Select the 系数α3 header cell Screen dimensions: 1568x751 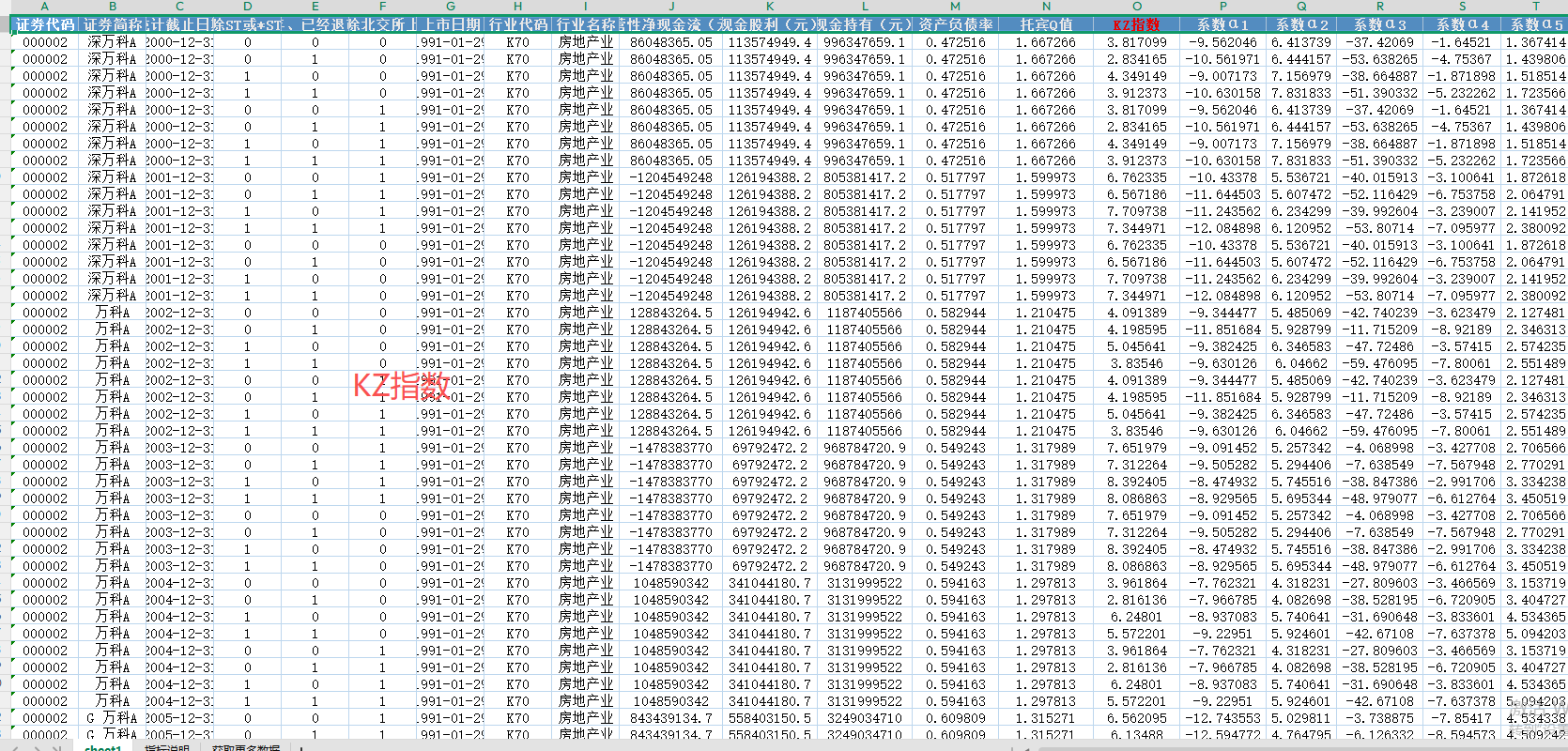1379,24
